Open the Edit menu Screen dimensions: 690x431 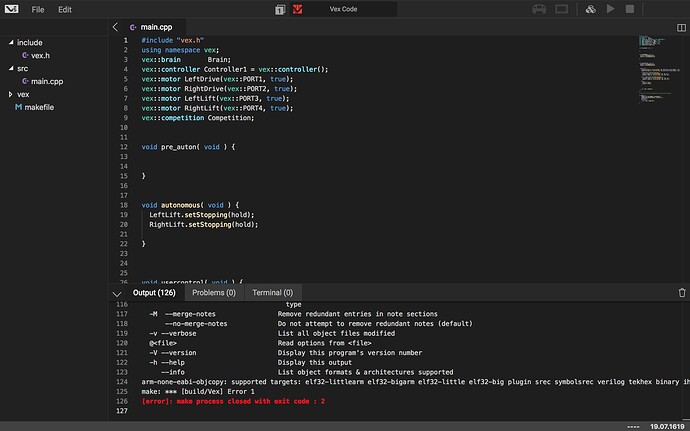pos(65,9)
